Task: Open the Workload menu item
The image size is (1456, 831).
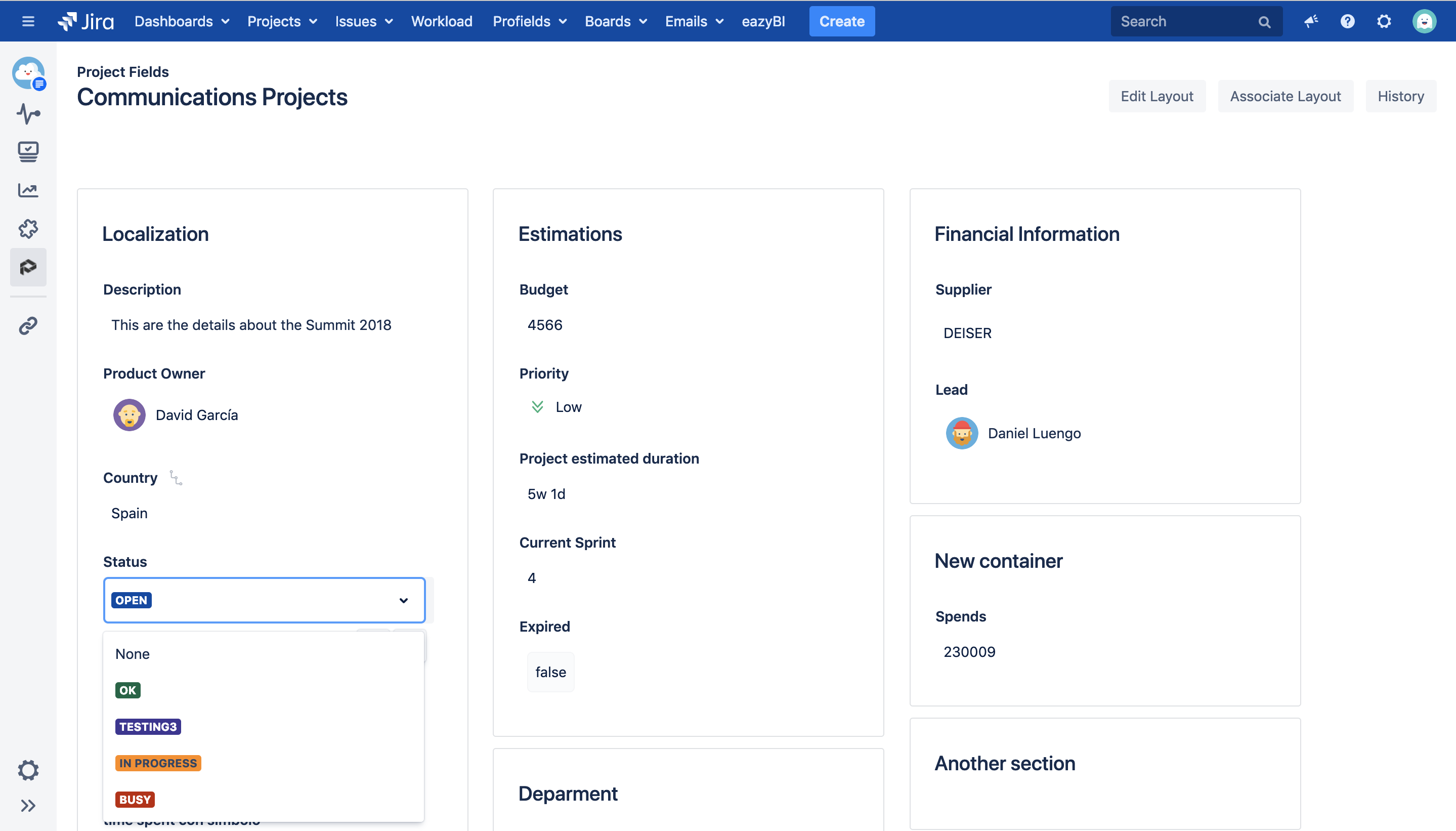Action: click(x=442, y=21)
